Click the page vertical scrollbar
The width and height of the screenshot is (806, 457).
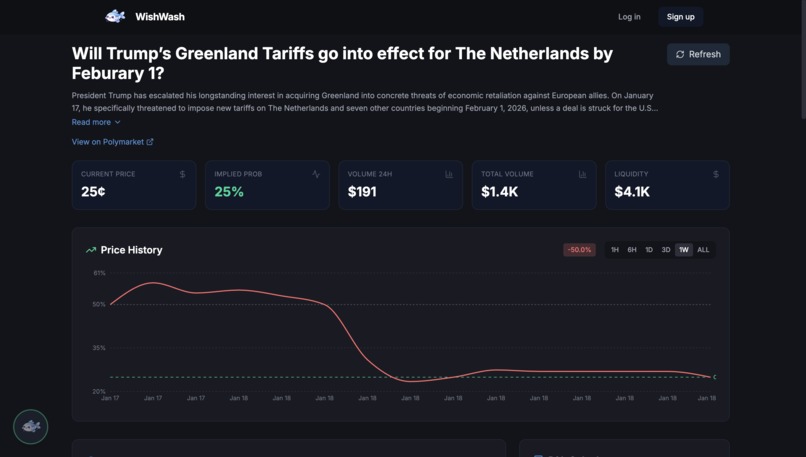coord(803,59)
